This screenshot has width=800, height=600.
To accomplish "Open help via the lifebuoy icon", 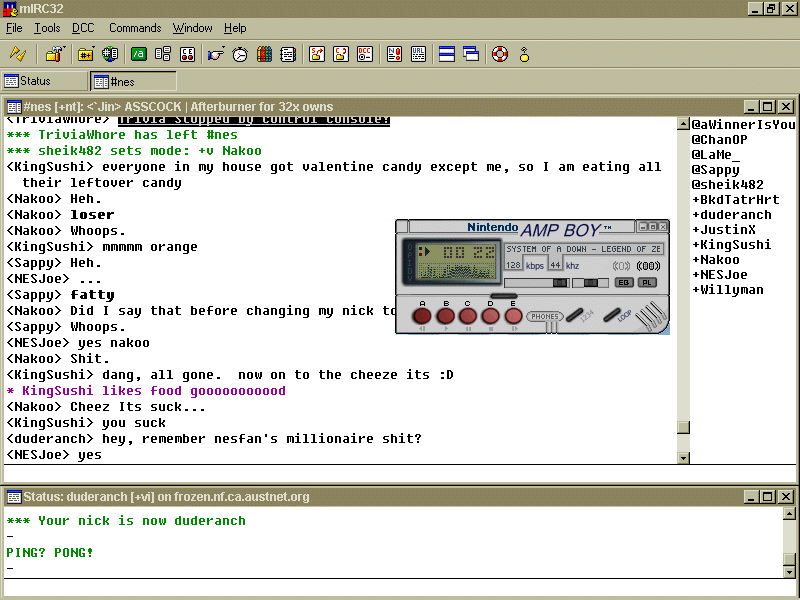I will pos(500,54).
